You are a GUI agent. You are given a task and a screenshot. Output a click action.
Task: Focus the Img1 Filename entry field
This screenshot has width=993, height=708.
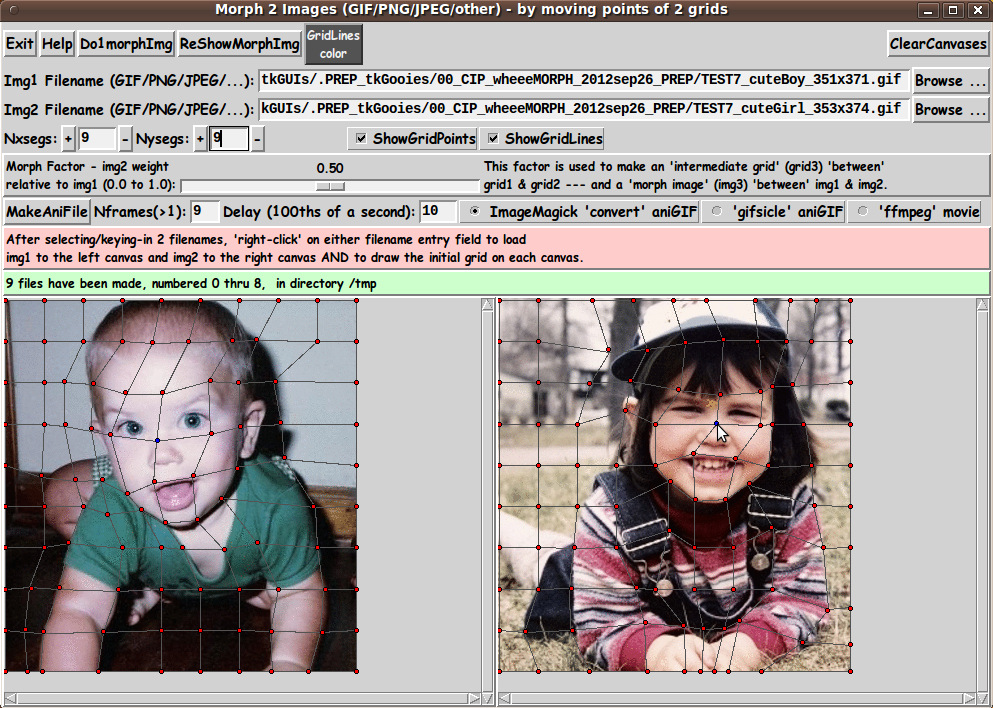(584, 80)
